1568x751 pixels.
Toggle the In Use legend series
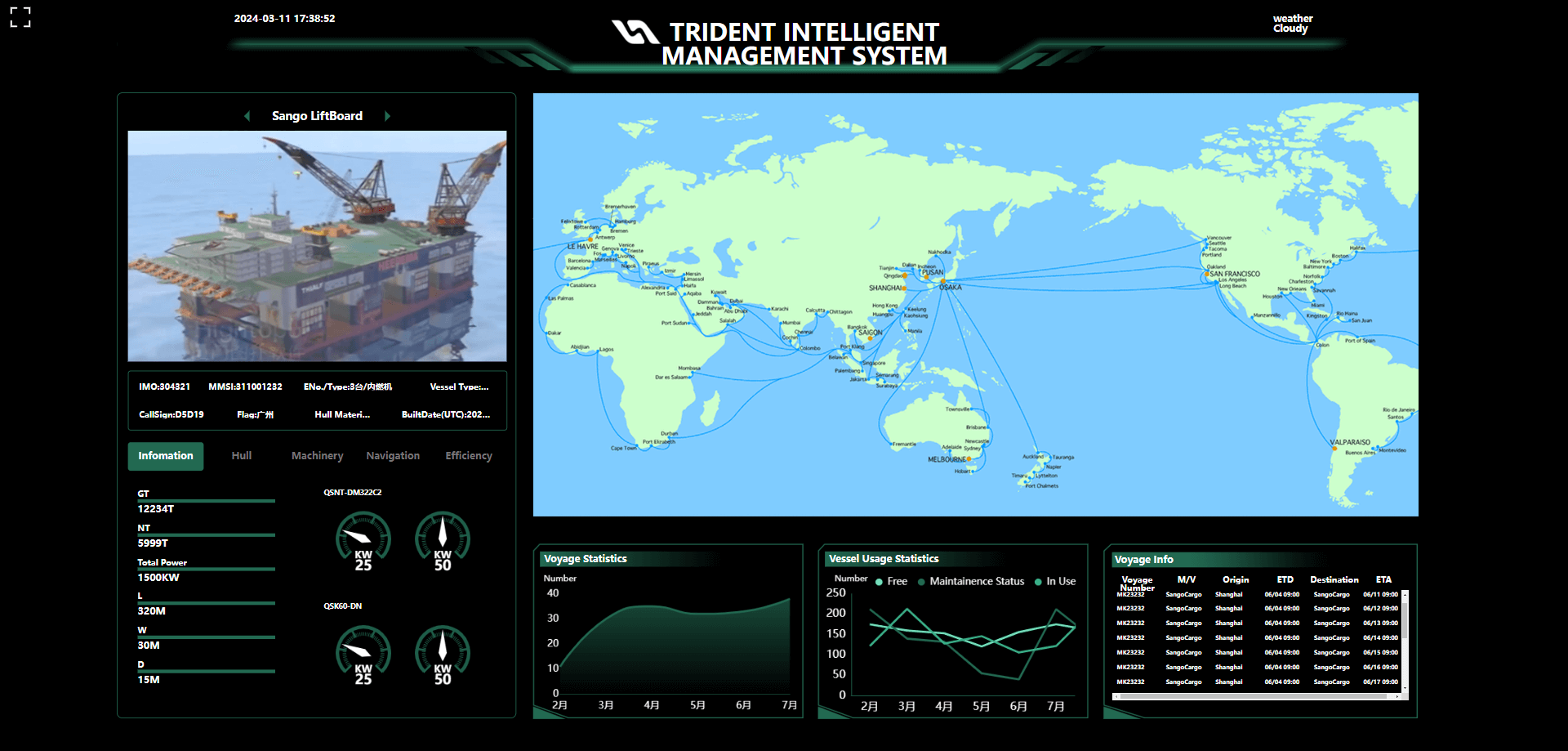pos(1055,582)
